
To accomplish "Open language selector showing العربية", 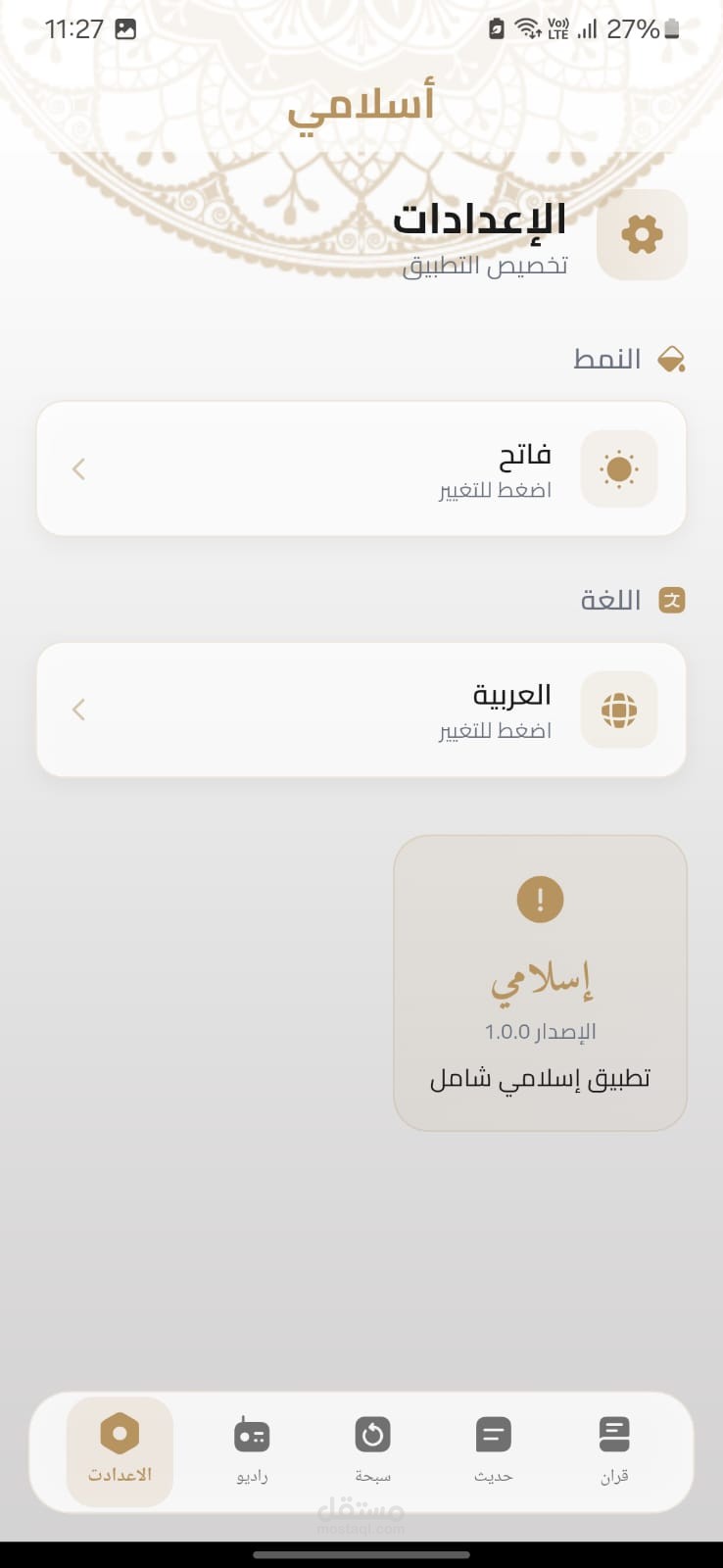I will [361, 710].
